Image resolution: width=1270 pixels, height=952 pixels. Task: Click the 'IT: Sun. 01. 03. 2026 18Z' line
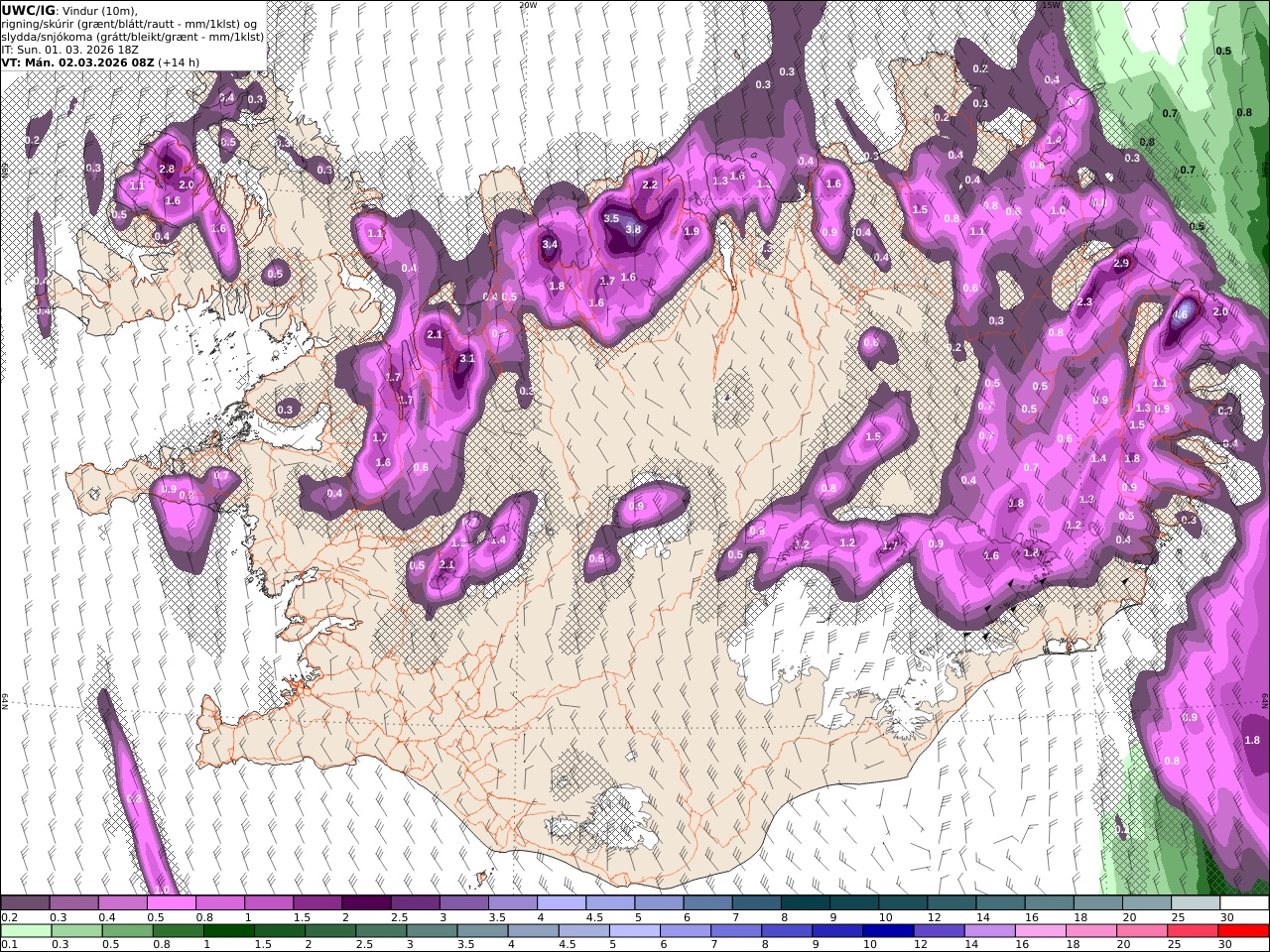coord(70,49)
